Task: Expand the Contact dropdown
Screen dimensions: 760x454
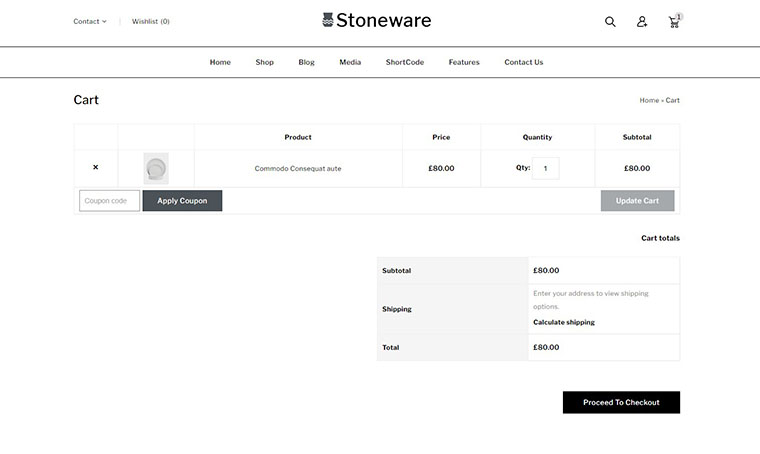Action: point(89,21)
